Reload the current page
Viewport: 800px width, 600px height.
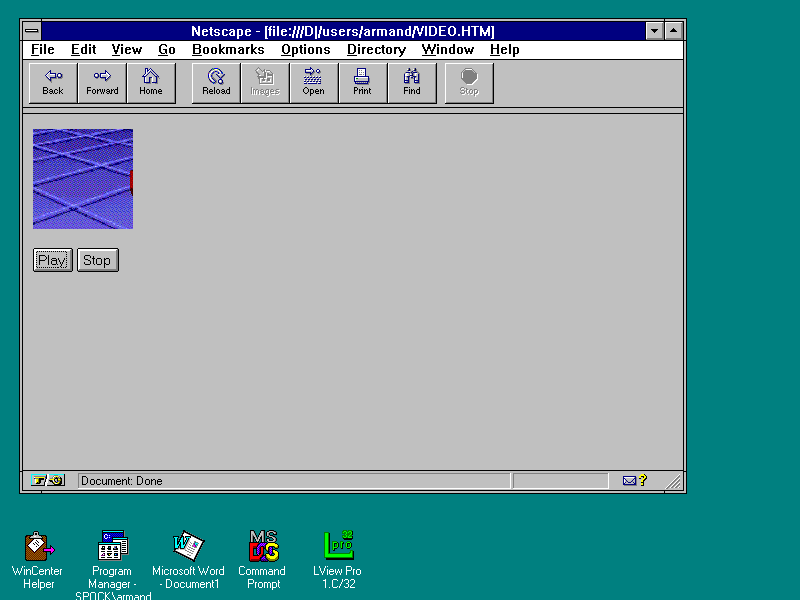tap(216, 83)
